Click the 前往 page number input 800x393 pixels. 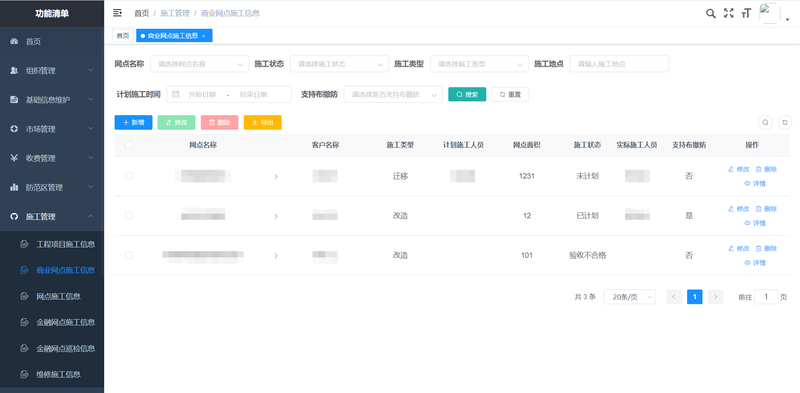[x=766, y=297]
